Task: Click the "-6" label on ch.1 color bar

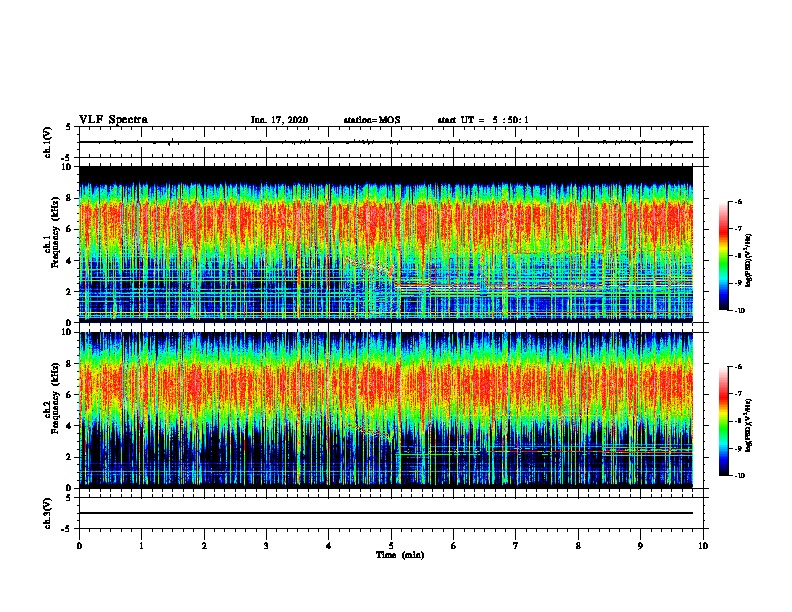Action: tap(738, 201)
